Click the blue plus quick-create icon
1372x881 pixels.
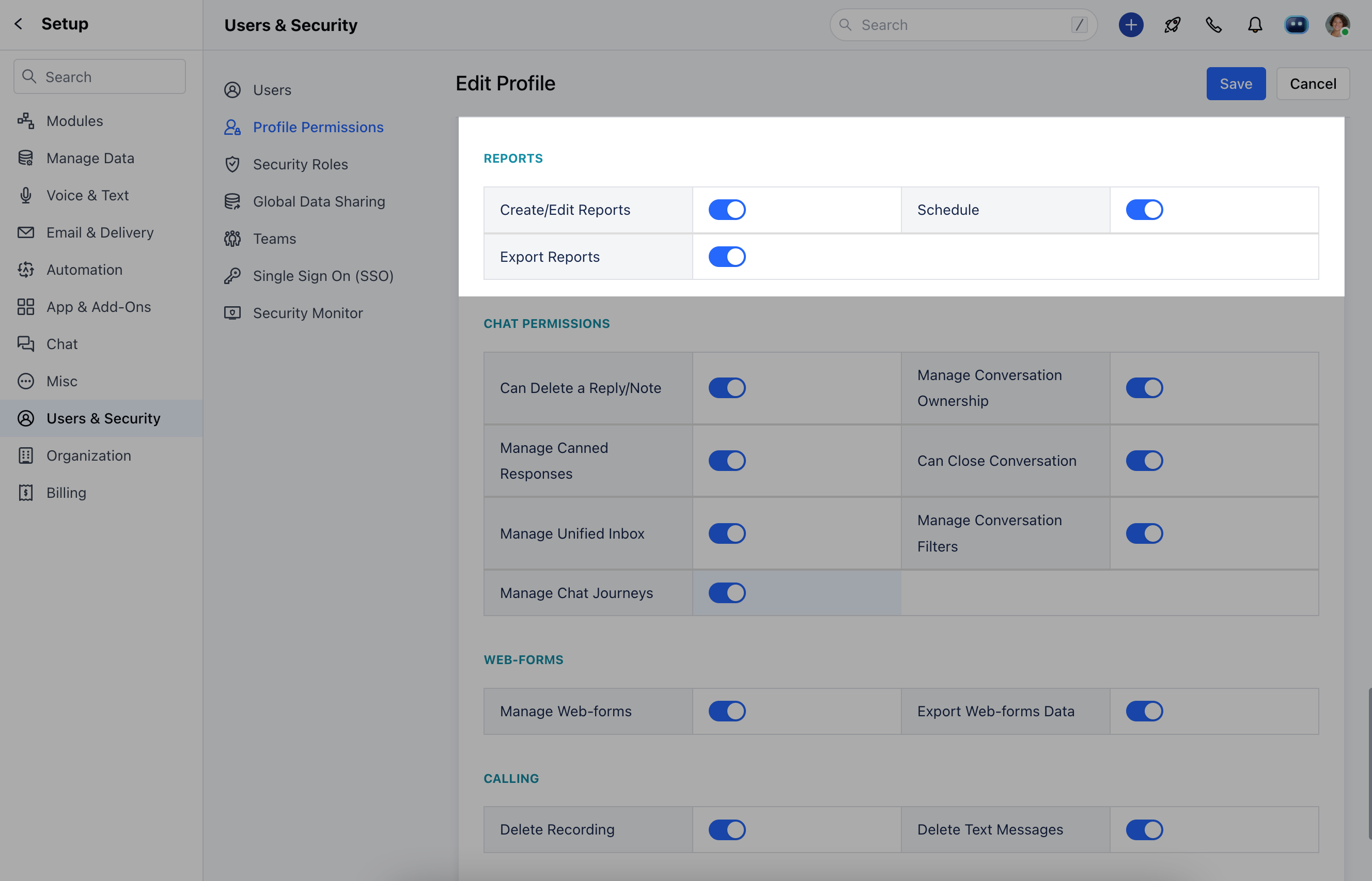click(x=1131, y=25)
